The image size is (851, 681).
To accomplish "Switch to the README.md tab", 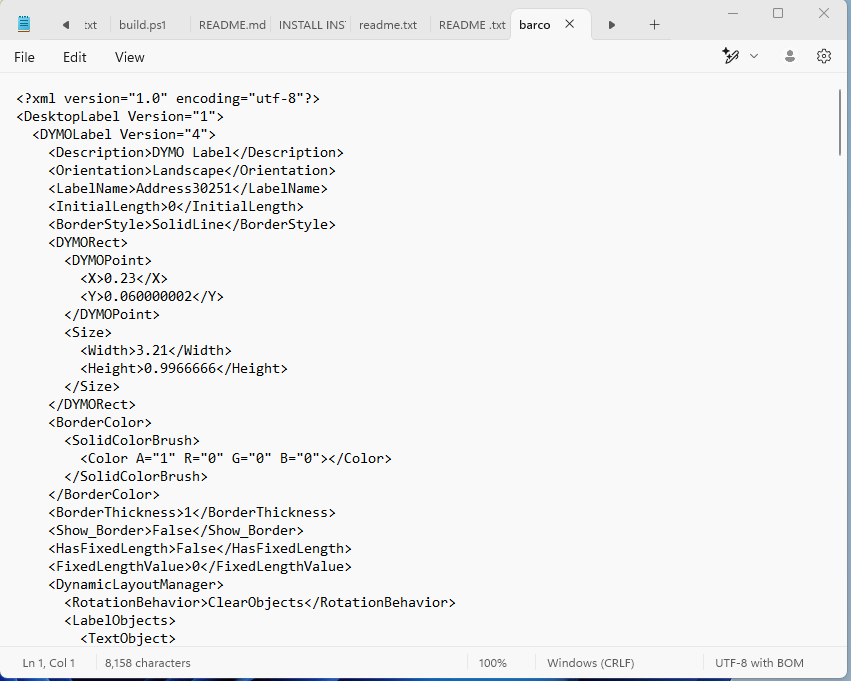I will click(232, 25).
